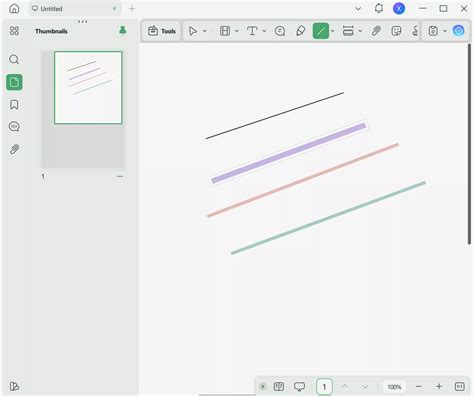Expand the Text tool dropdown arrow

264,31
